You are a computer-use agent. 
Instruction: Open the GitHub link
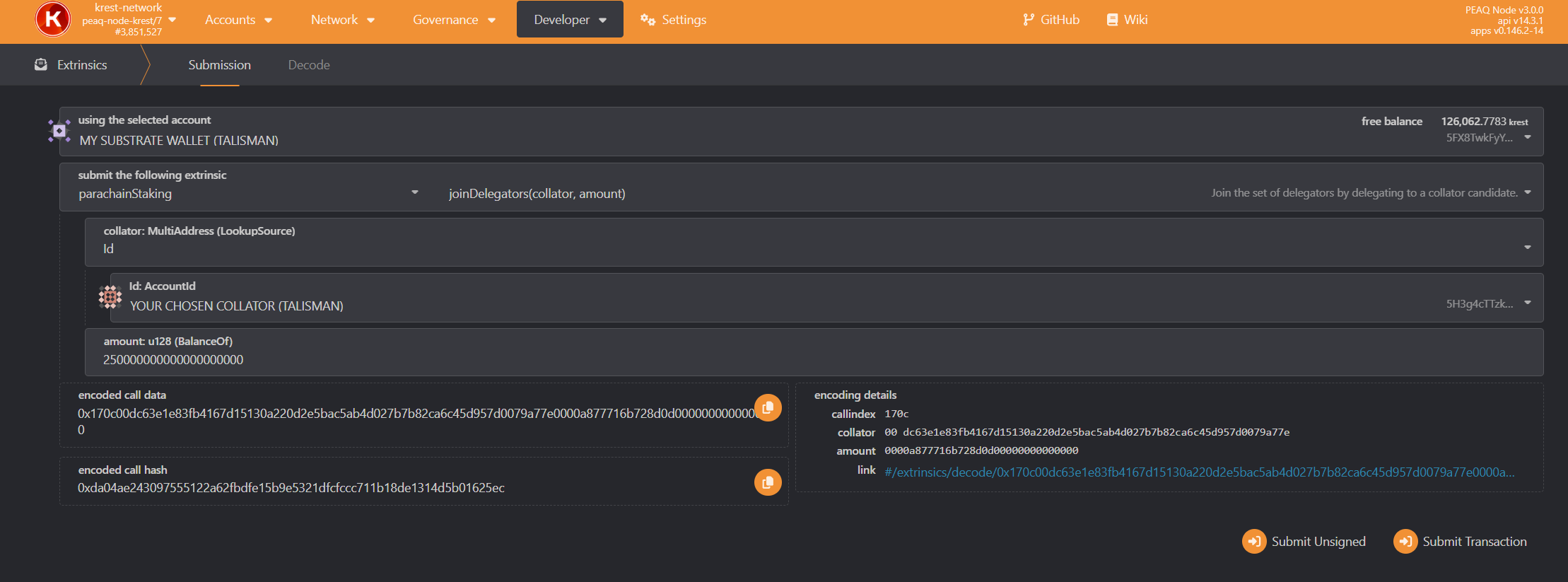(x=1051, y=20)
